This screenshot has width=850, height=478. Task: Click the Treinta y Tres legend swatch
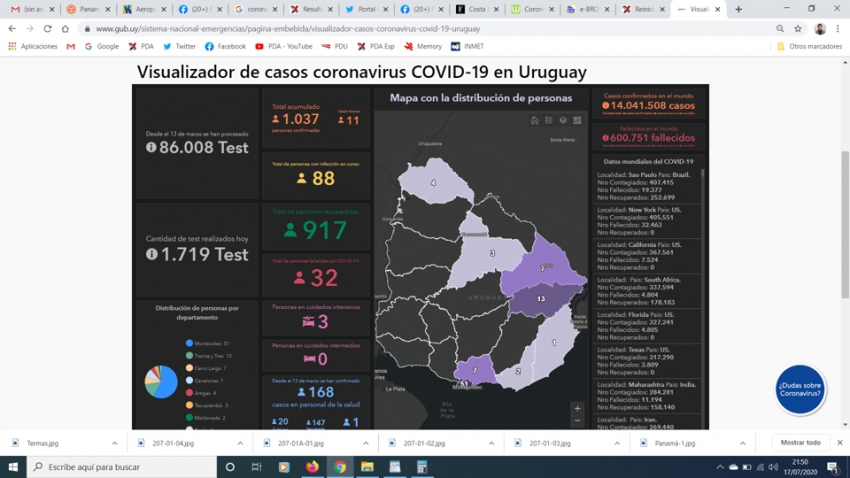[189, 356]
